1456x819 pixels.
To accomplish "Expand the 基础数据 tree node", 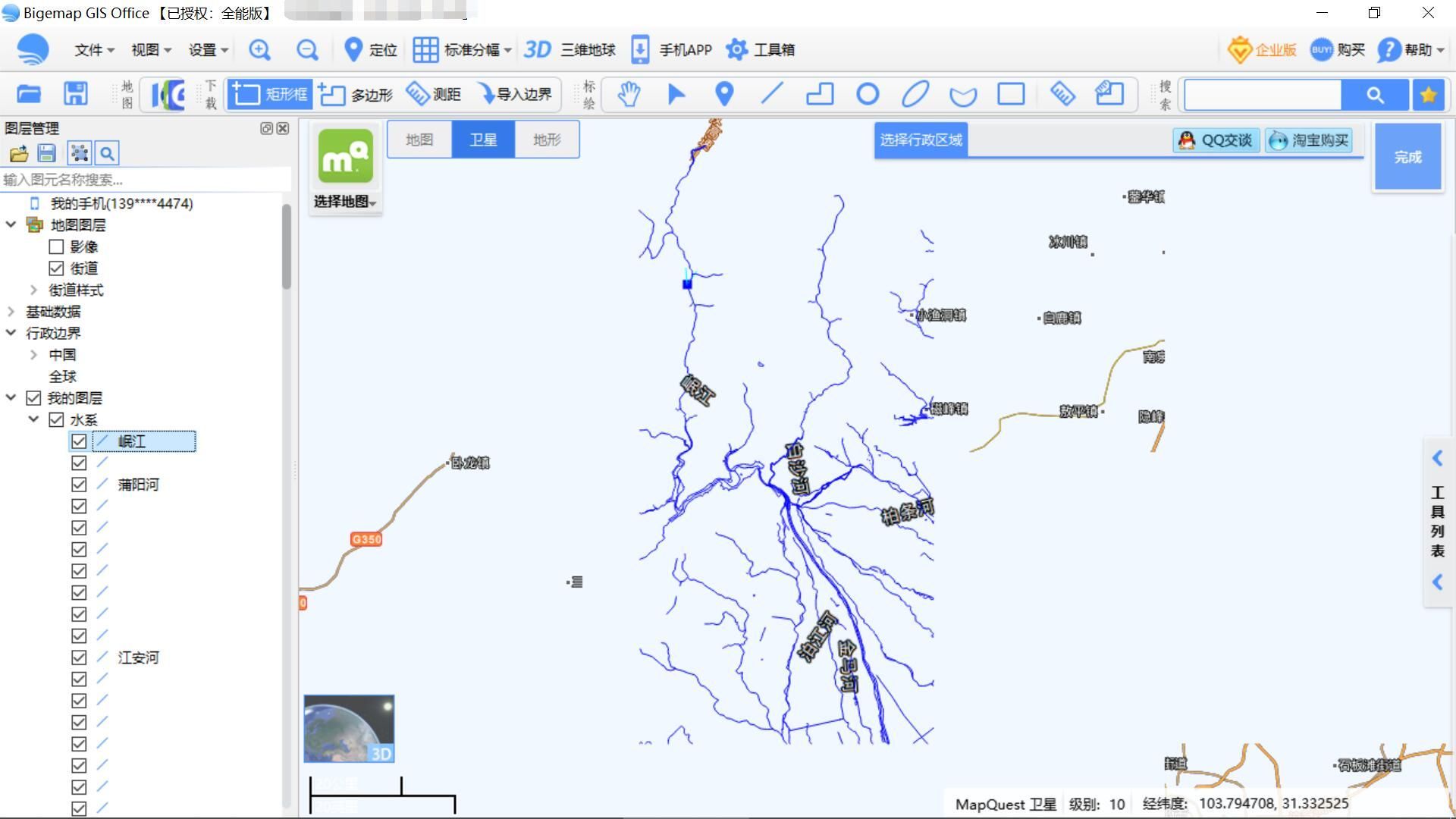I will [11, 312].
